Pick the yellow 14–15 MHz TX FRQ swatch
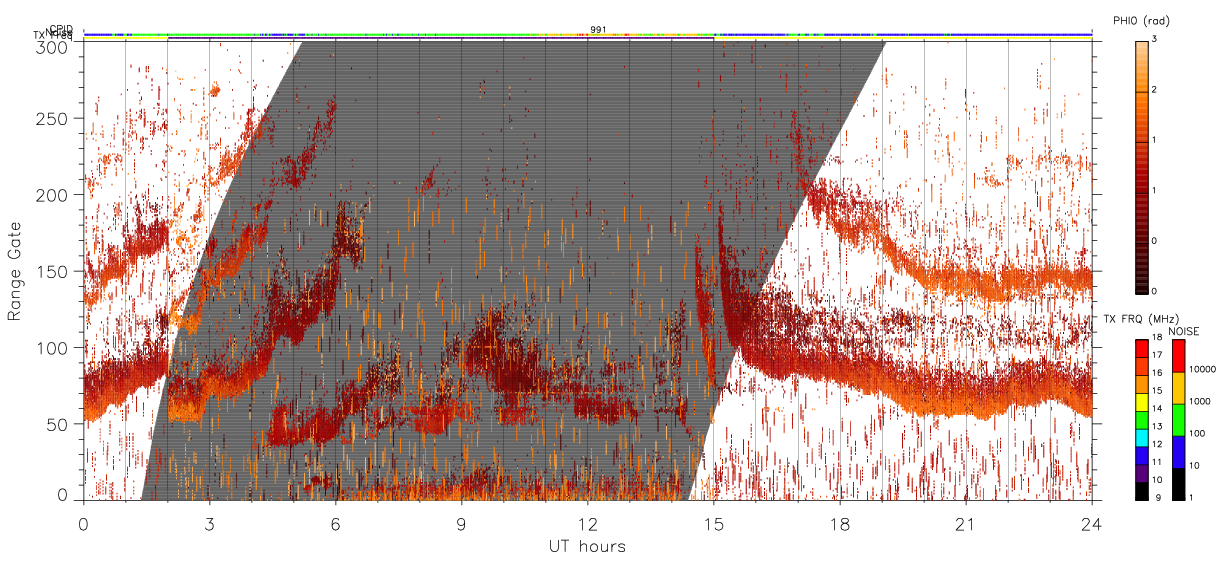Screen dimensions: 1228x567 (1142, 401)
